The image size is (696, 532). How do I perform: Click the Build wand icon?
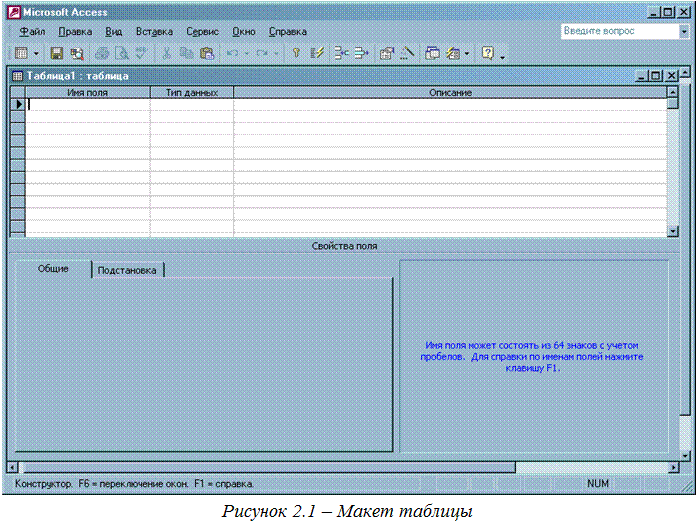coord(407,54)
